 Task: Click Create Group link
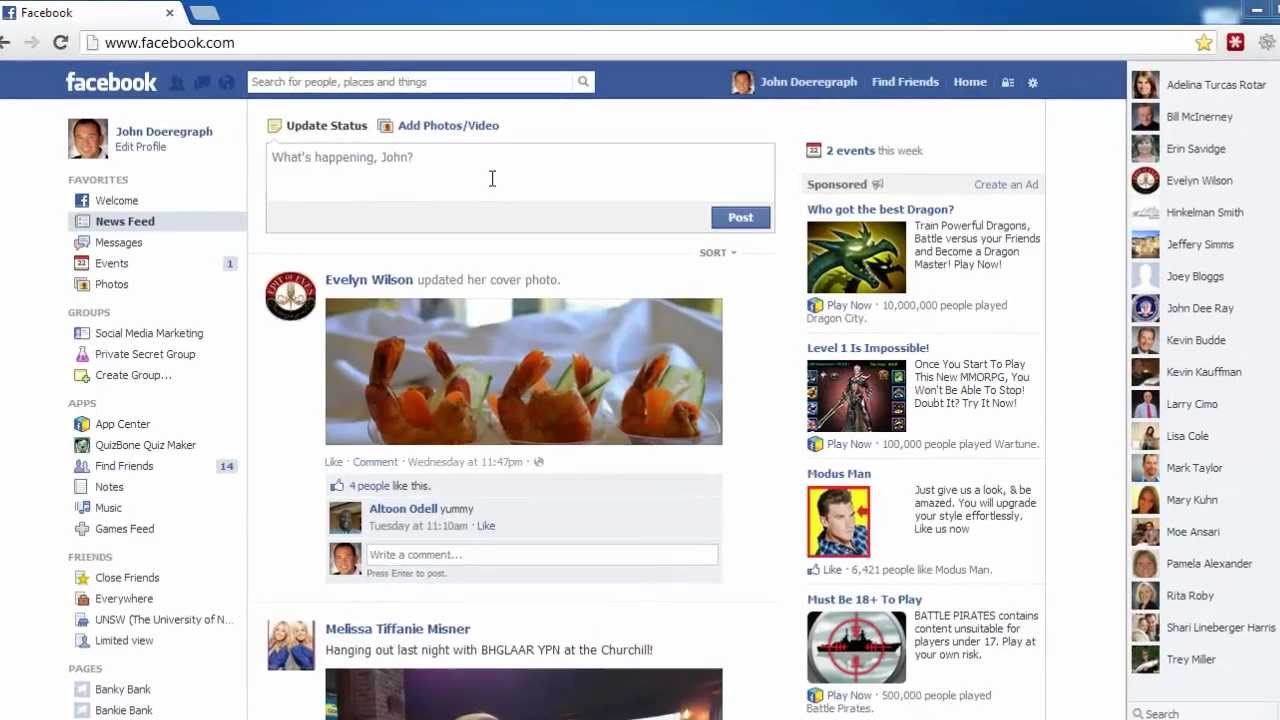tap(133, 375)
